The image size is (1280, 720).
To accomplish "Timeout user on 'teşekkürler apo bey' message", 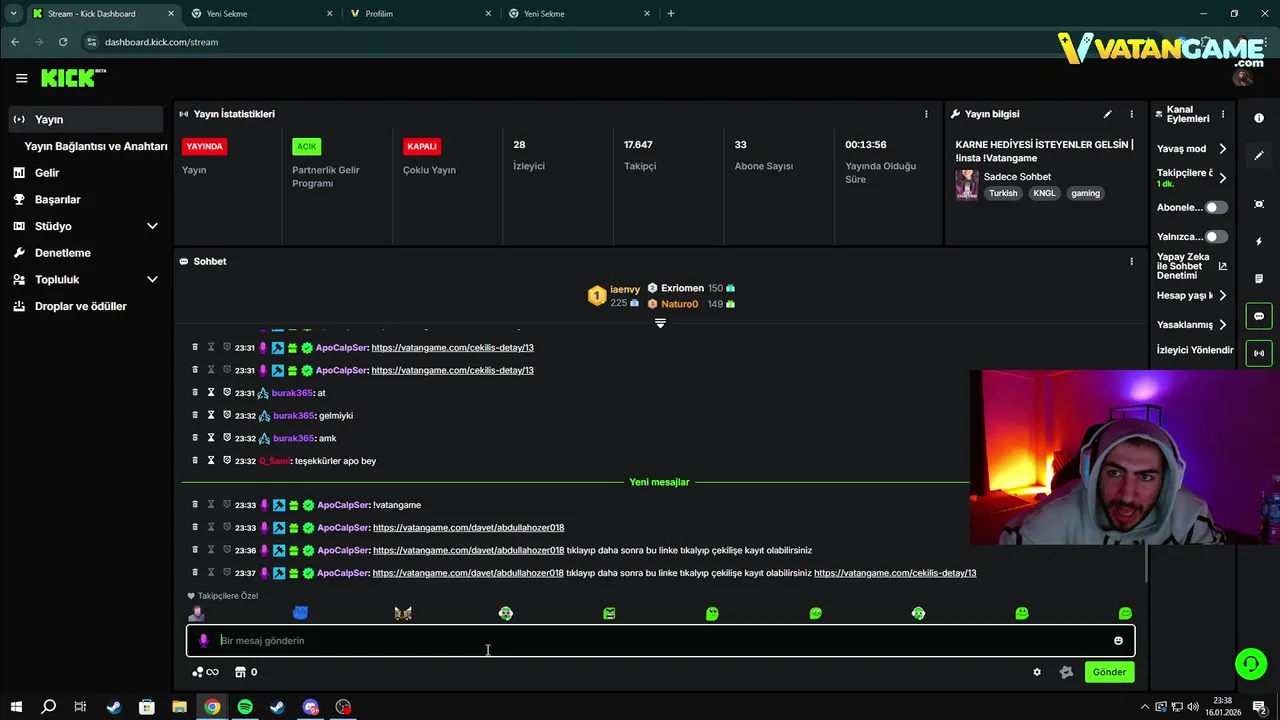I will [211, 461].
